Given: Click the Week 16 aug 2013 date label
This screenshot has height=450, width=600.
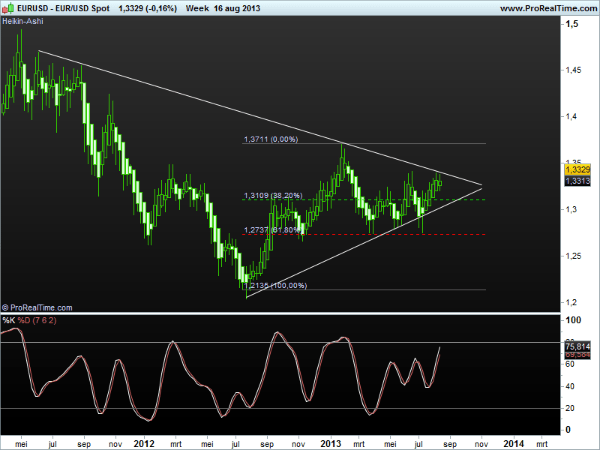Looking at the screenshot, I should pyautogui.click(x=223, y=8).
